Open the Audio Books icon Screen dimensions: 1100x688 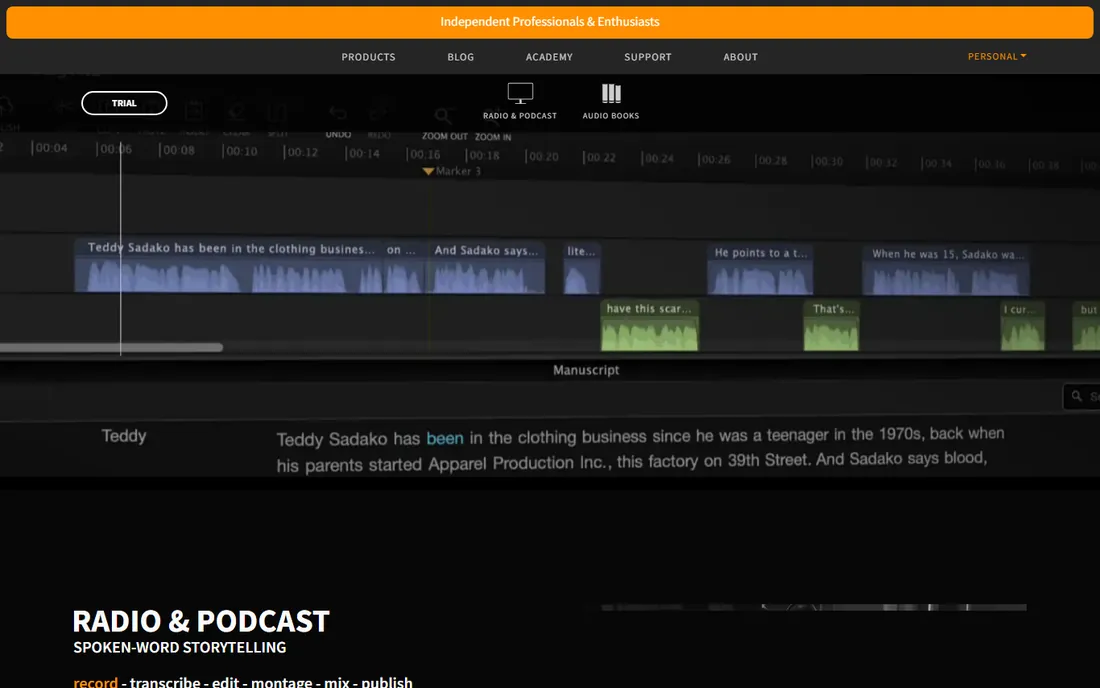pyautogui.click(x=611, y=93)
